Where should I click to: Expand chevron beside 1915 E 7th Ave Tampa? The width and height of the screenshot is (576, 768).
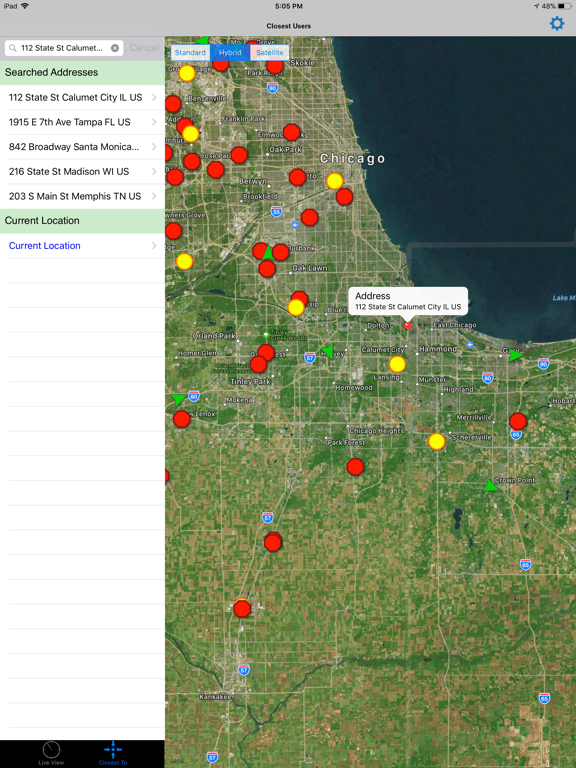(x=154, y=122)
